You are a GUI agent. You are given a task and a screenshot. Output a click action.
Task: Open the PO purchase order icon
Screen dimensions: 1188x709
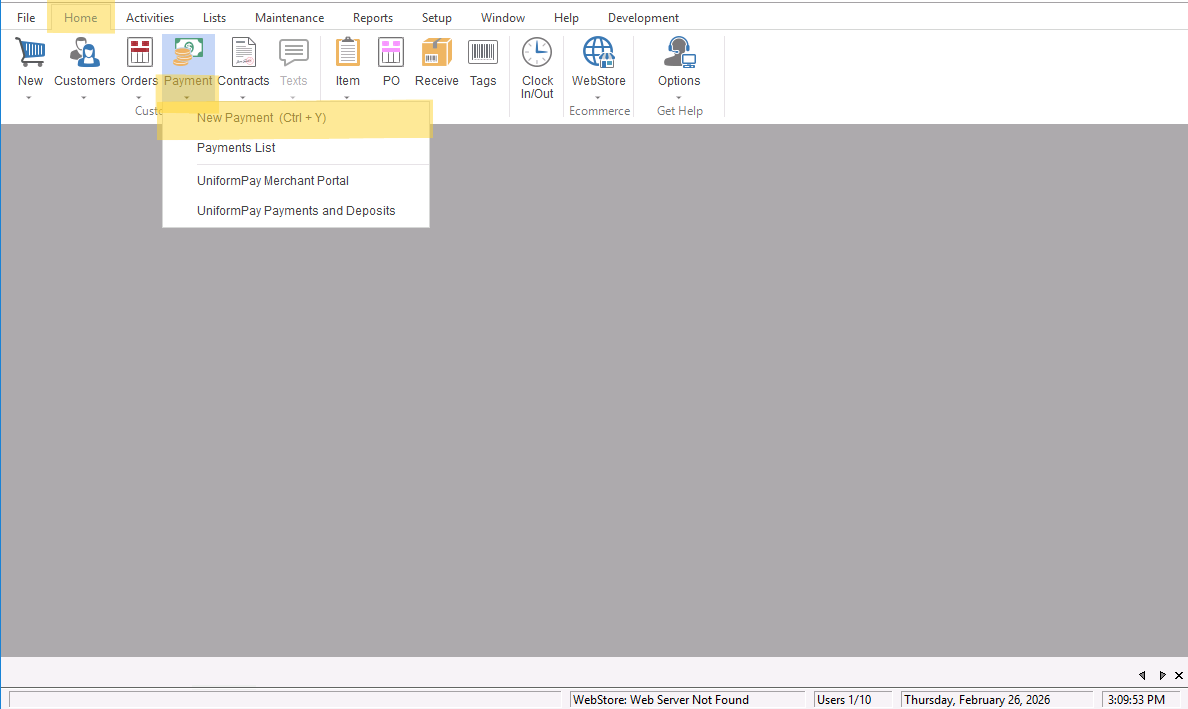(x=391, y=53)
